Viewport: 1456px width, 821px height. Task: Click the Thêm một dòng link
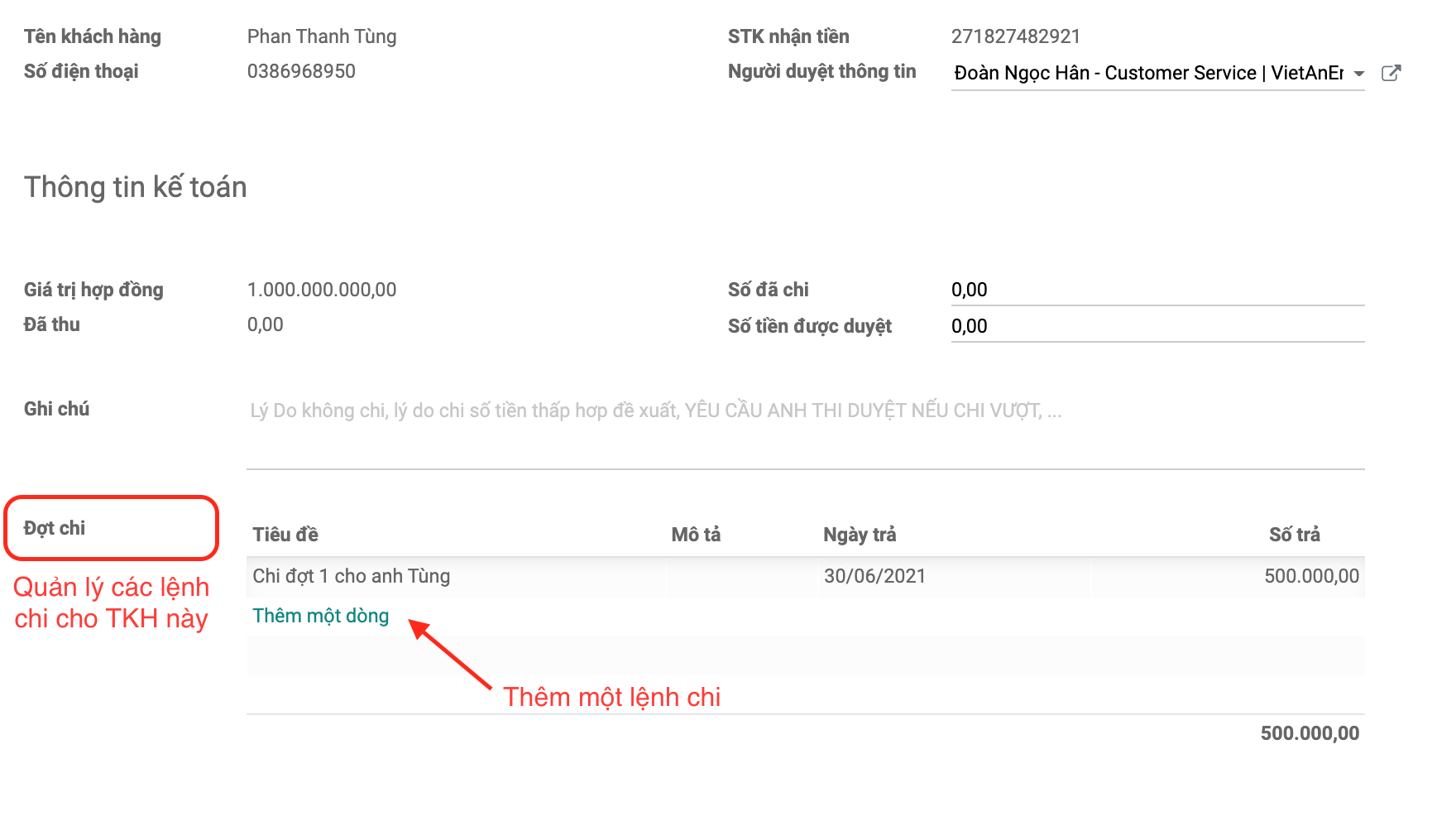coord(321,616)
